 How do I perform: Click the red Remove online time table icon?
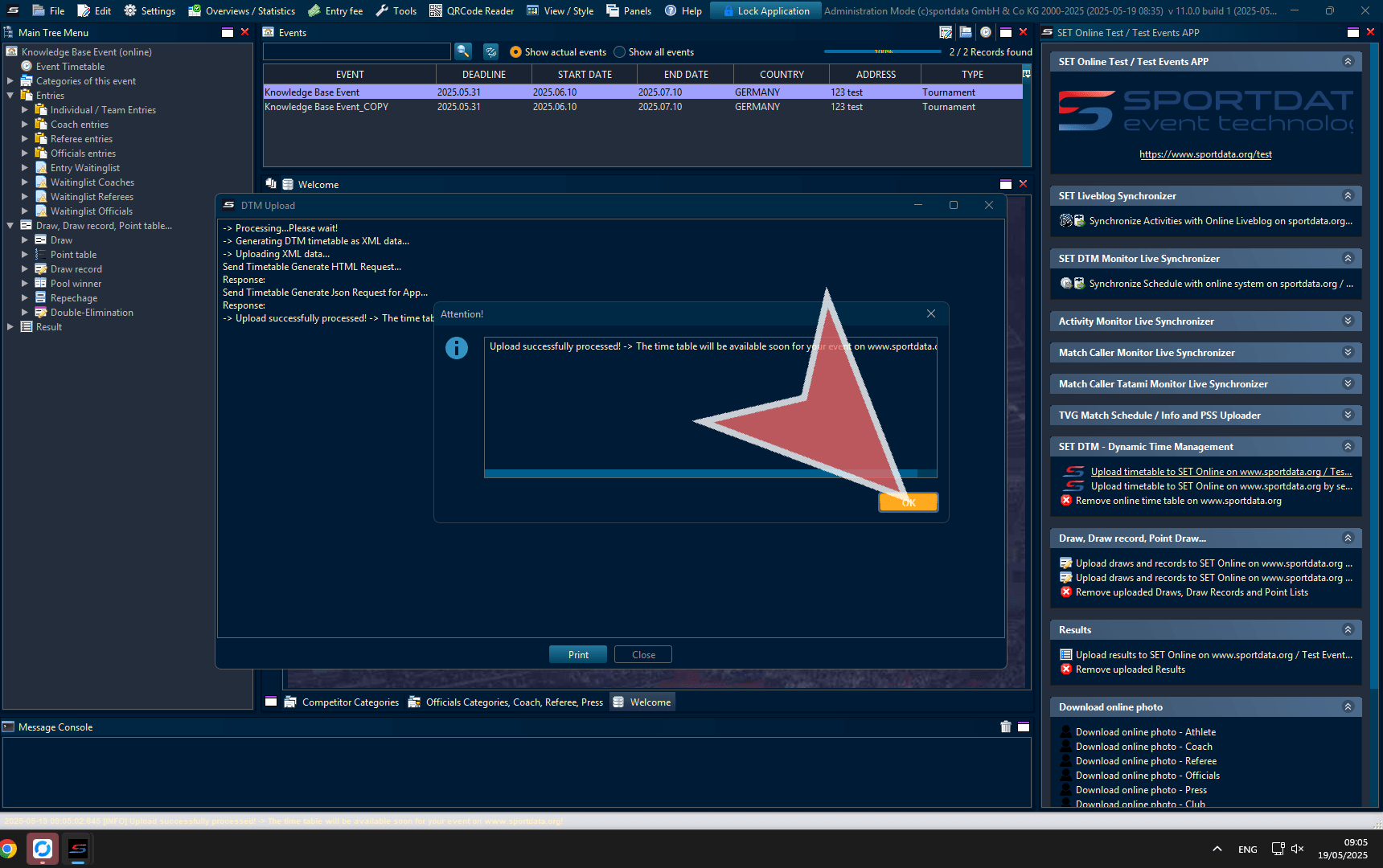pos(1066,501)
